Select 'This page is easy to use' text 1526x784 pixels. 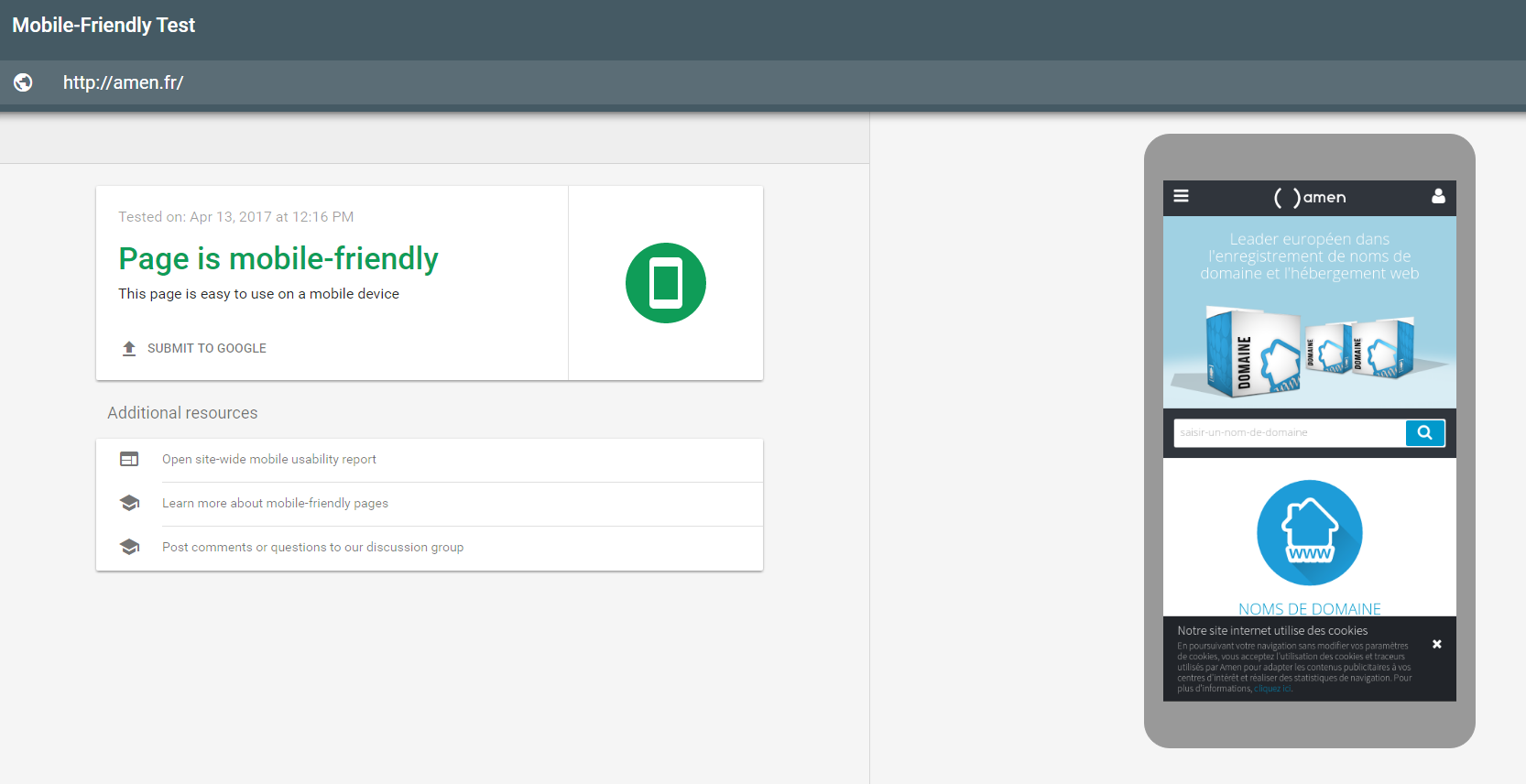click(x=258, y=294)
